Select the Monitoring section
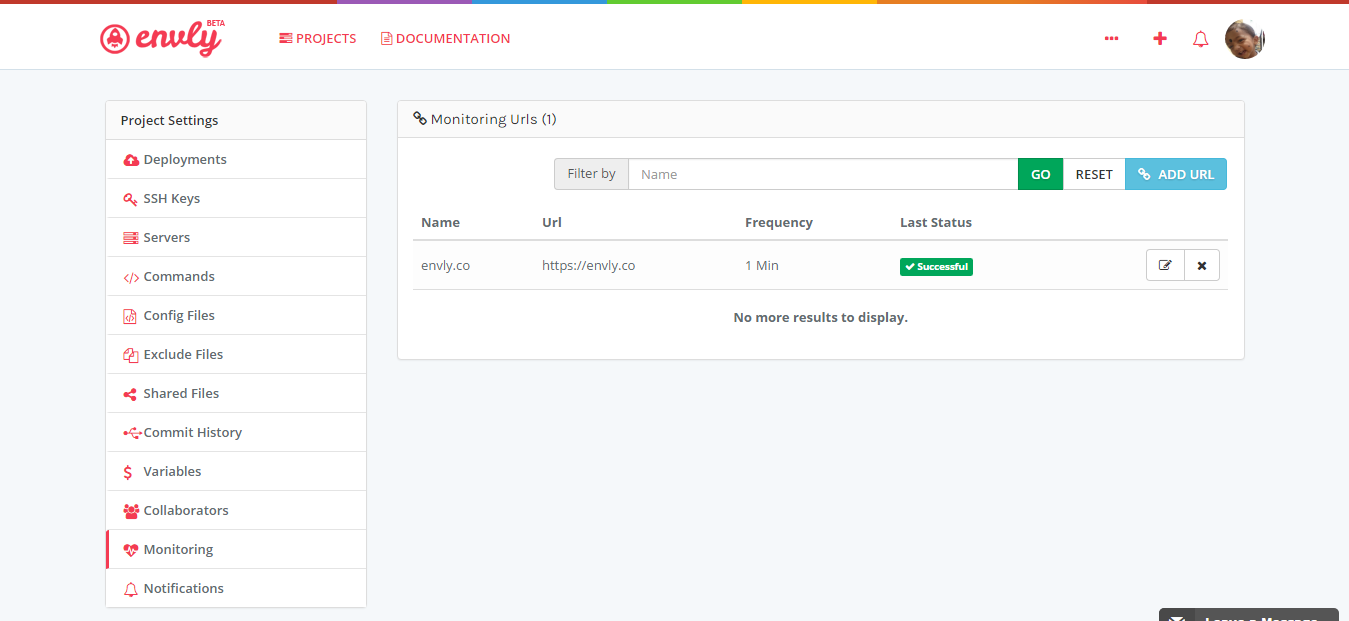This screenshot has height=621, width=1349. 236,550
